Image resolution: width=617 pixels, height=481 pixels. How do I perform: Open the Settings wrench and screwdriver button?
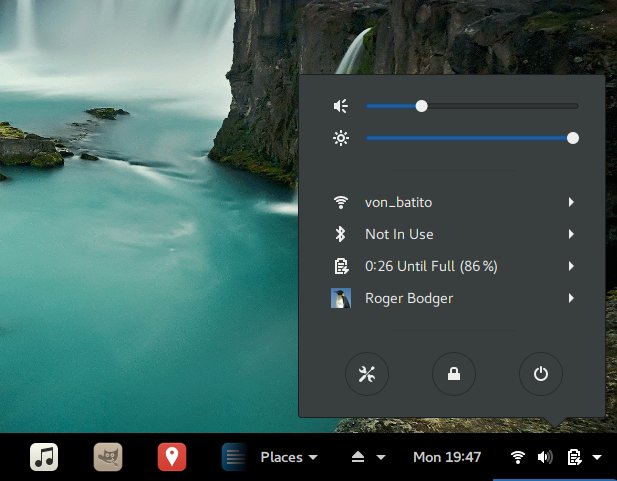click(x=366, y=374)
